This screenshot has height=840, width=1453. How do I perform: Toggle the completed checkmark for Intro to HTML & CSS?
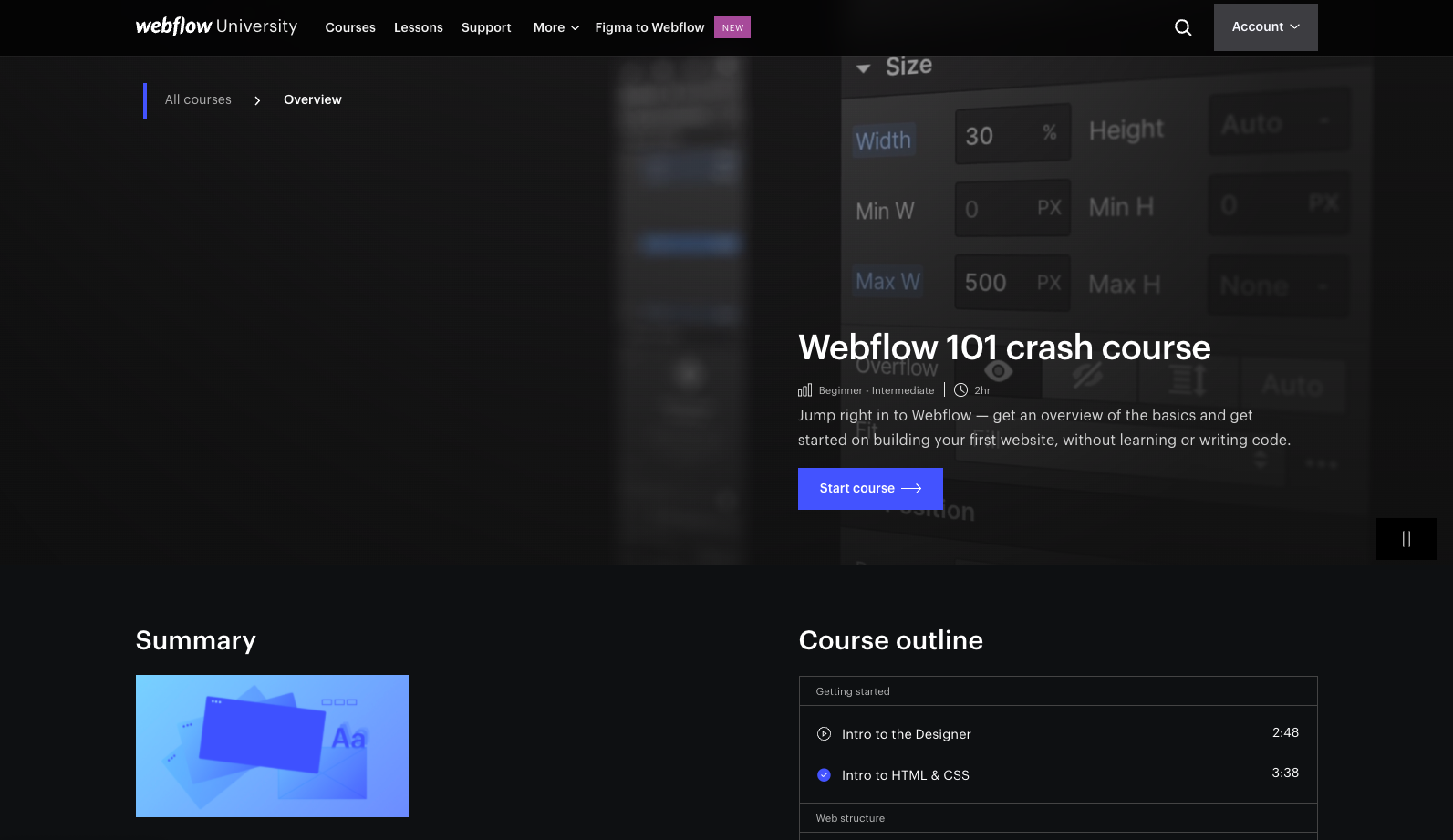point(824,775)
